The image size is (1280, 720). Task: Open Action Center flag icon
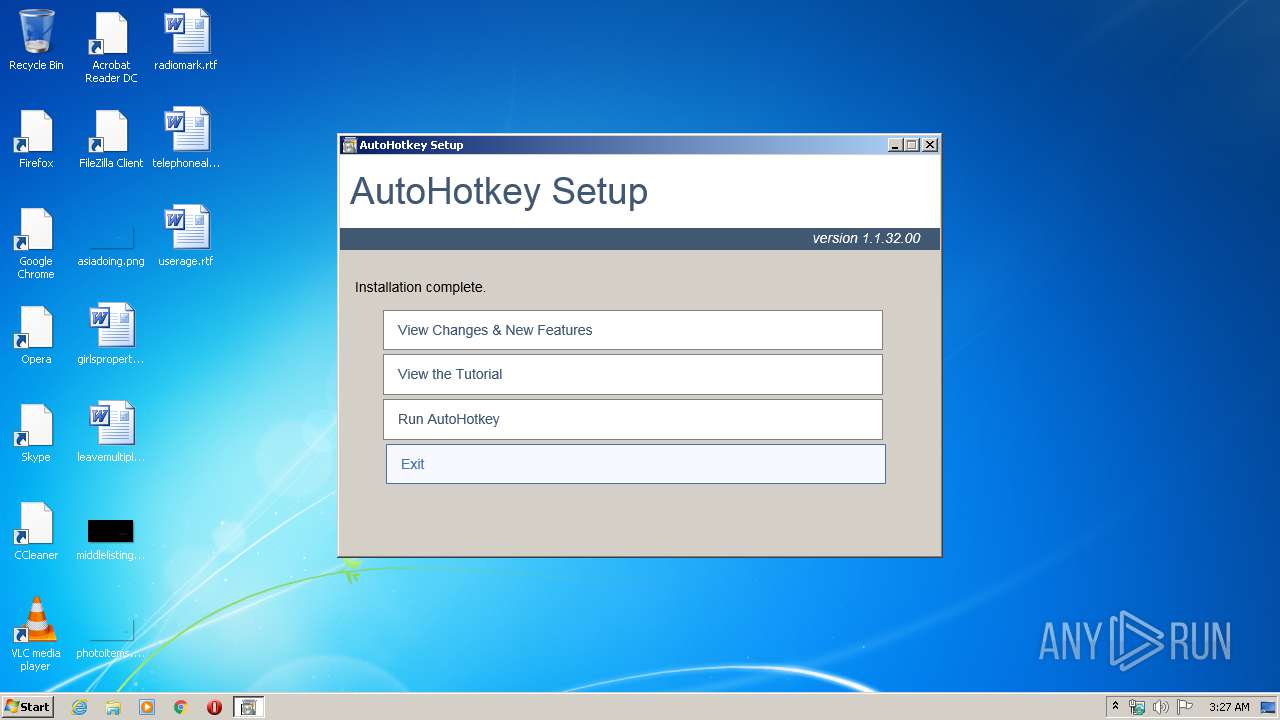(x=1185, y=707)
